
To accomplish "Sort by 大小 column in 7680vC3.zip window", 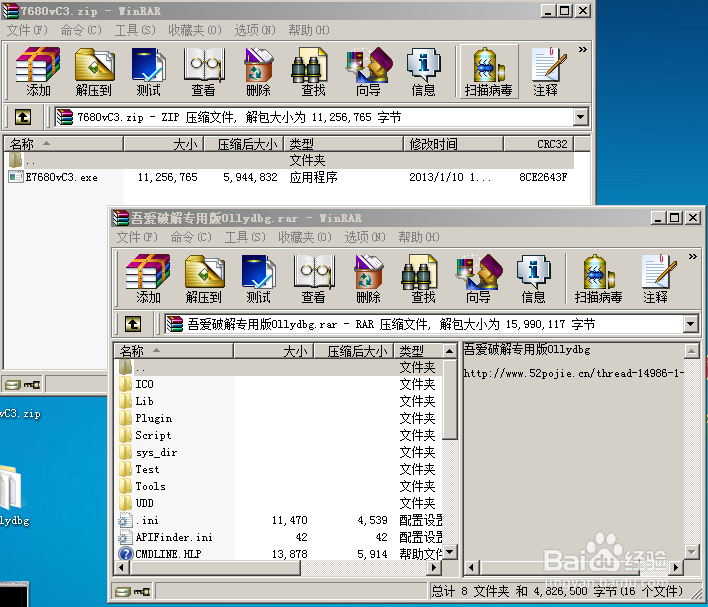I will click(163, 144).
